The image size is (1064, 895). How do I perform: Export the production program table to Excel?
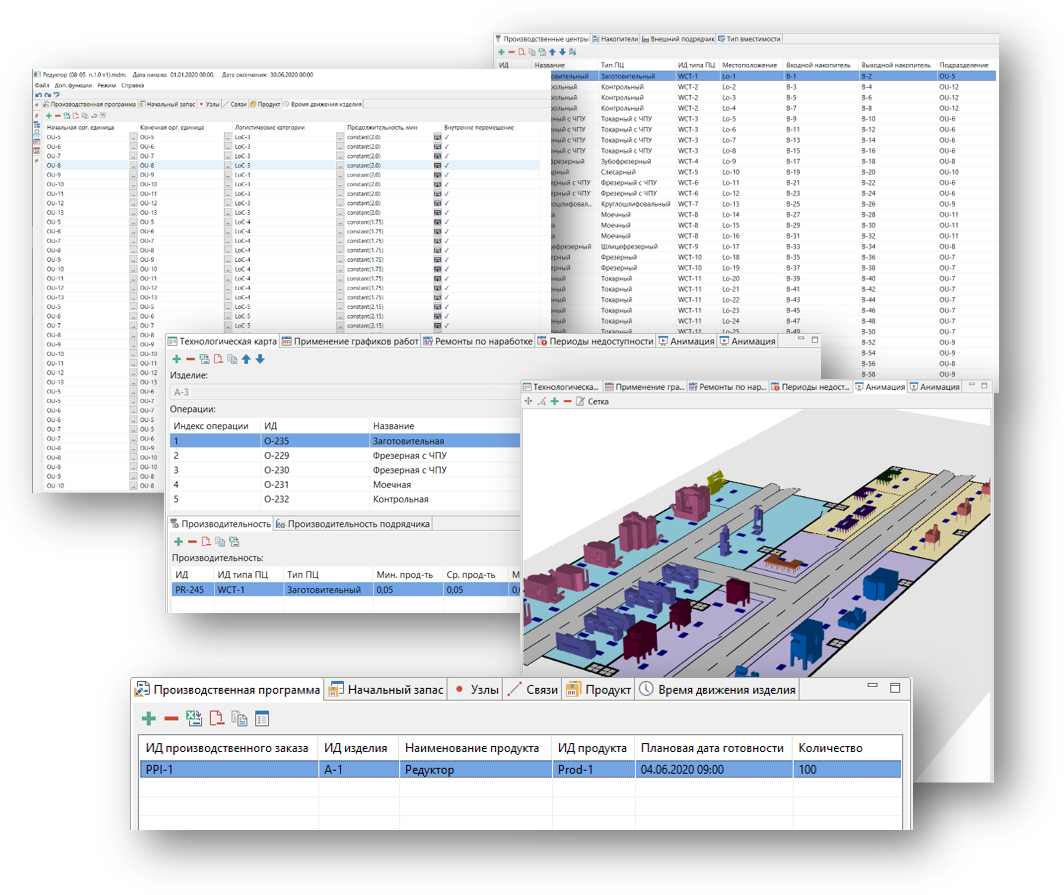tap(194, 718)
